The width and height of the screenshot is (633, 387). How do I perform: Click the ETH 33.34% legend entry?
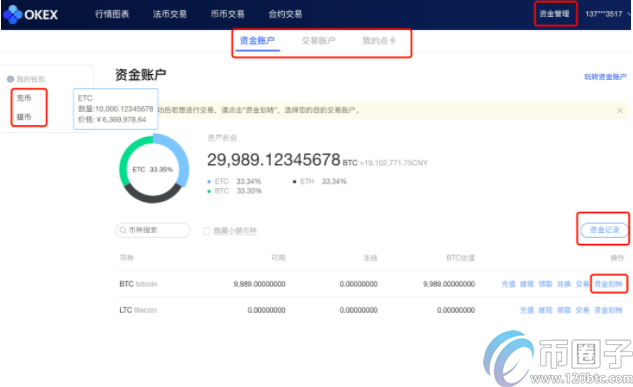pos(320,182)
